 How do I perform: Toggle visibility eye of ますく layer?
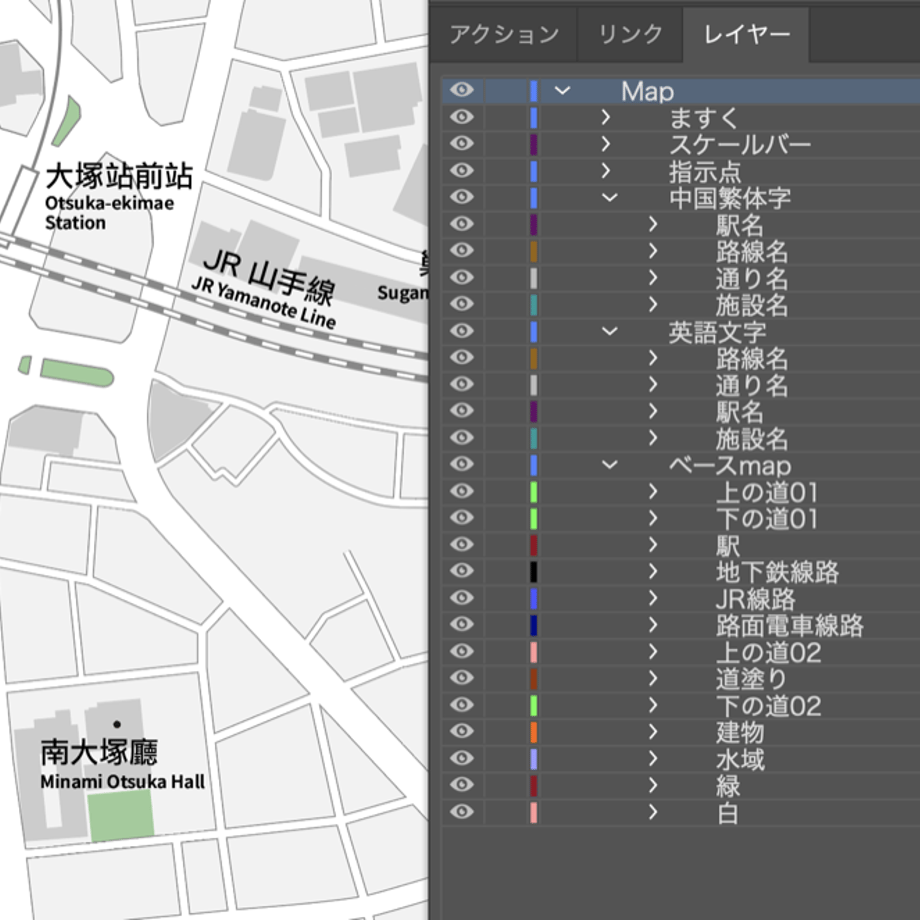click(462, 117)
